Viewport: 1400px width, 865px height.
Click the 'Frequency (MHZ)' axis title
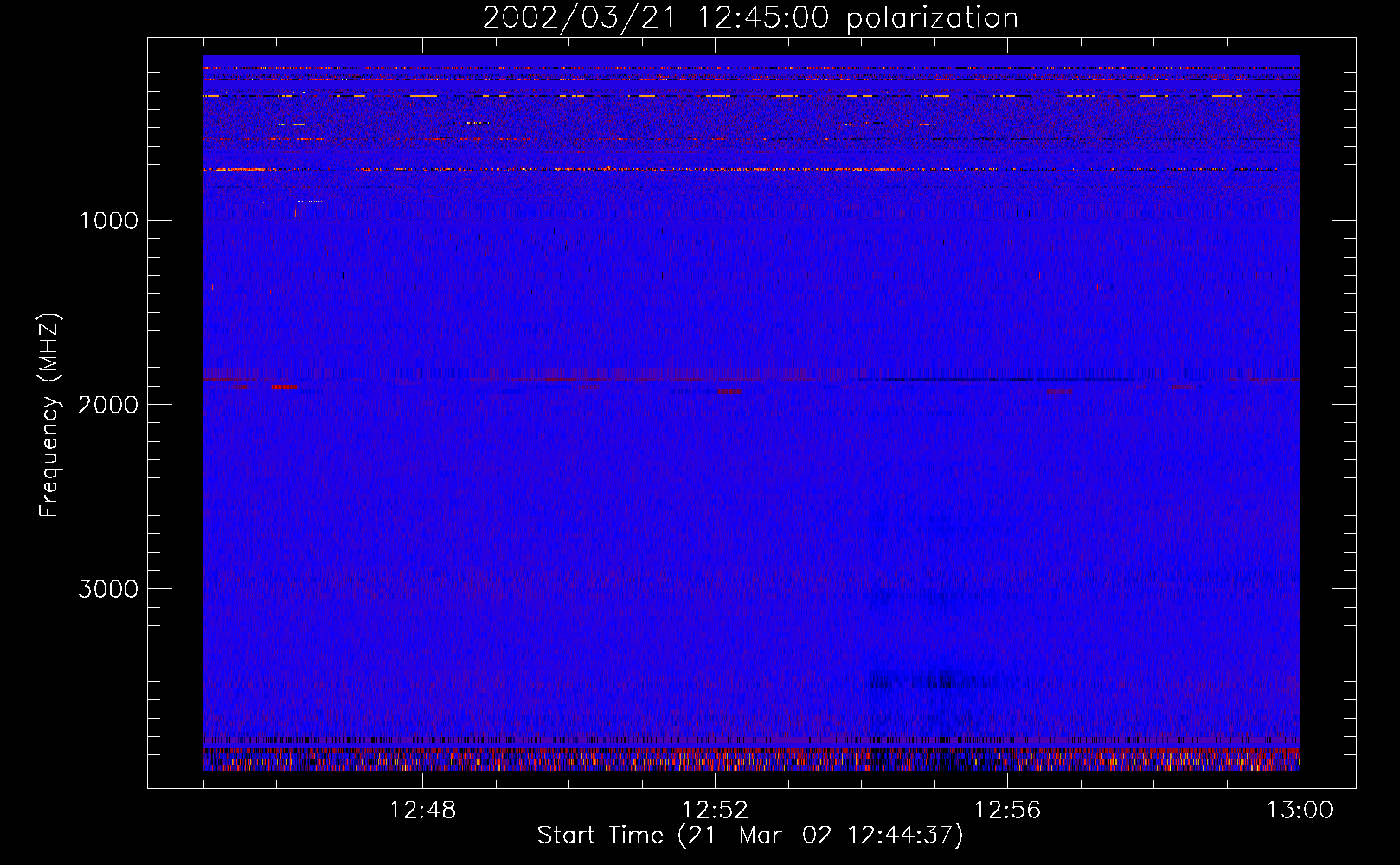49,414
